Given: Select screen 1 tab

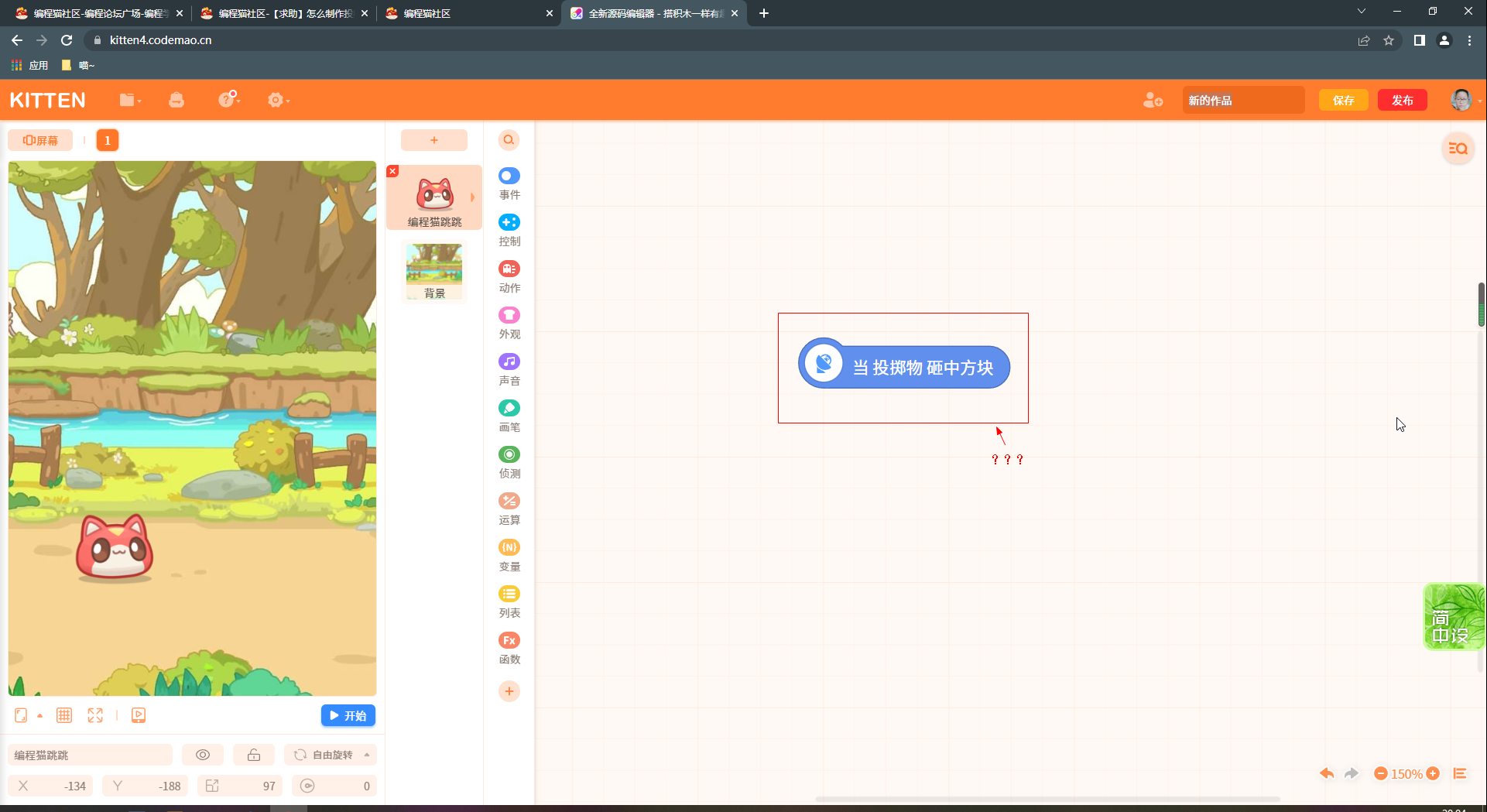Looking at the screenshot, I should point(108,140).
